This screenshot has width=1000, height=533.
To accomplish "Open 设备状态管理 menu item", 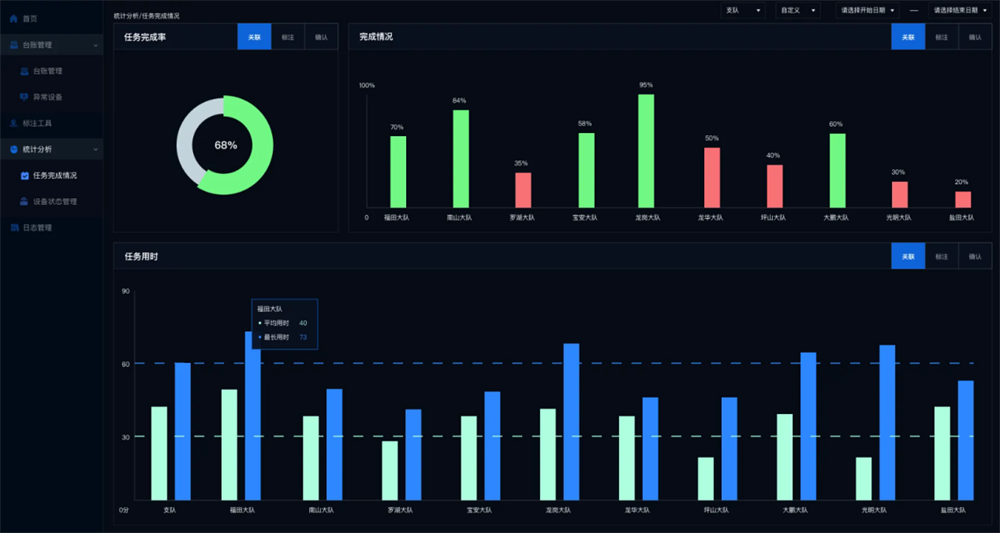I will pos(62,201).
